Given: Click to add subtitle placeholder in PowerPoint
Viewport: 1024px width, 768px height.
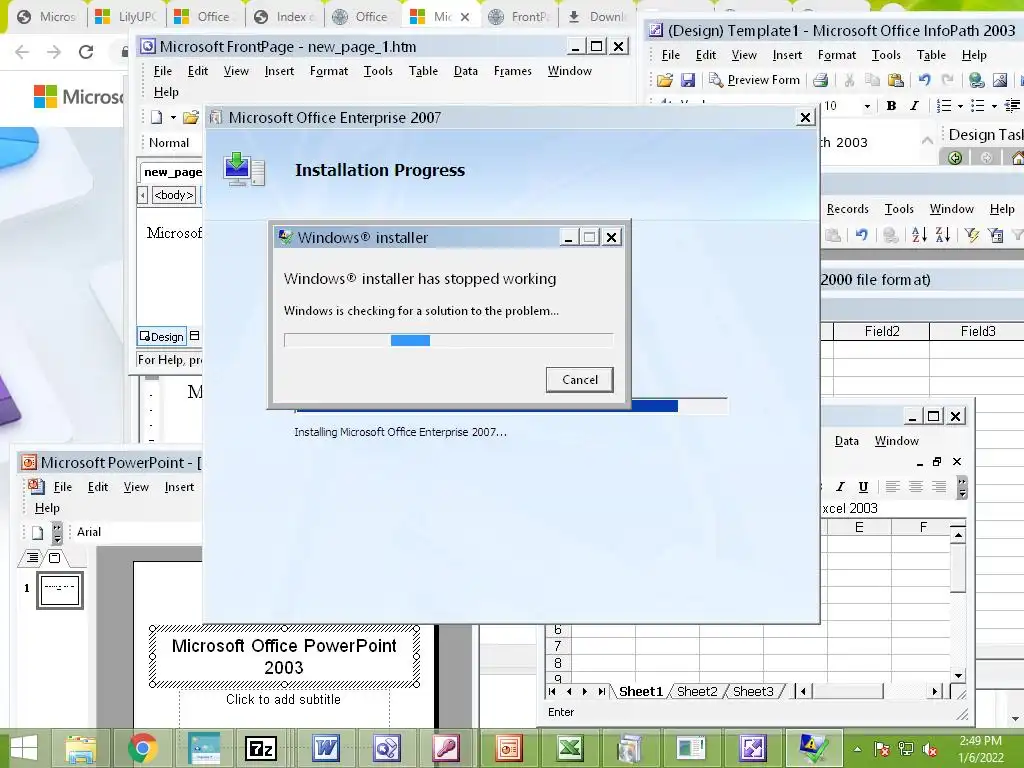Looking at the screenshot, I should pyautogui.click(x=284, y=699).
